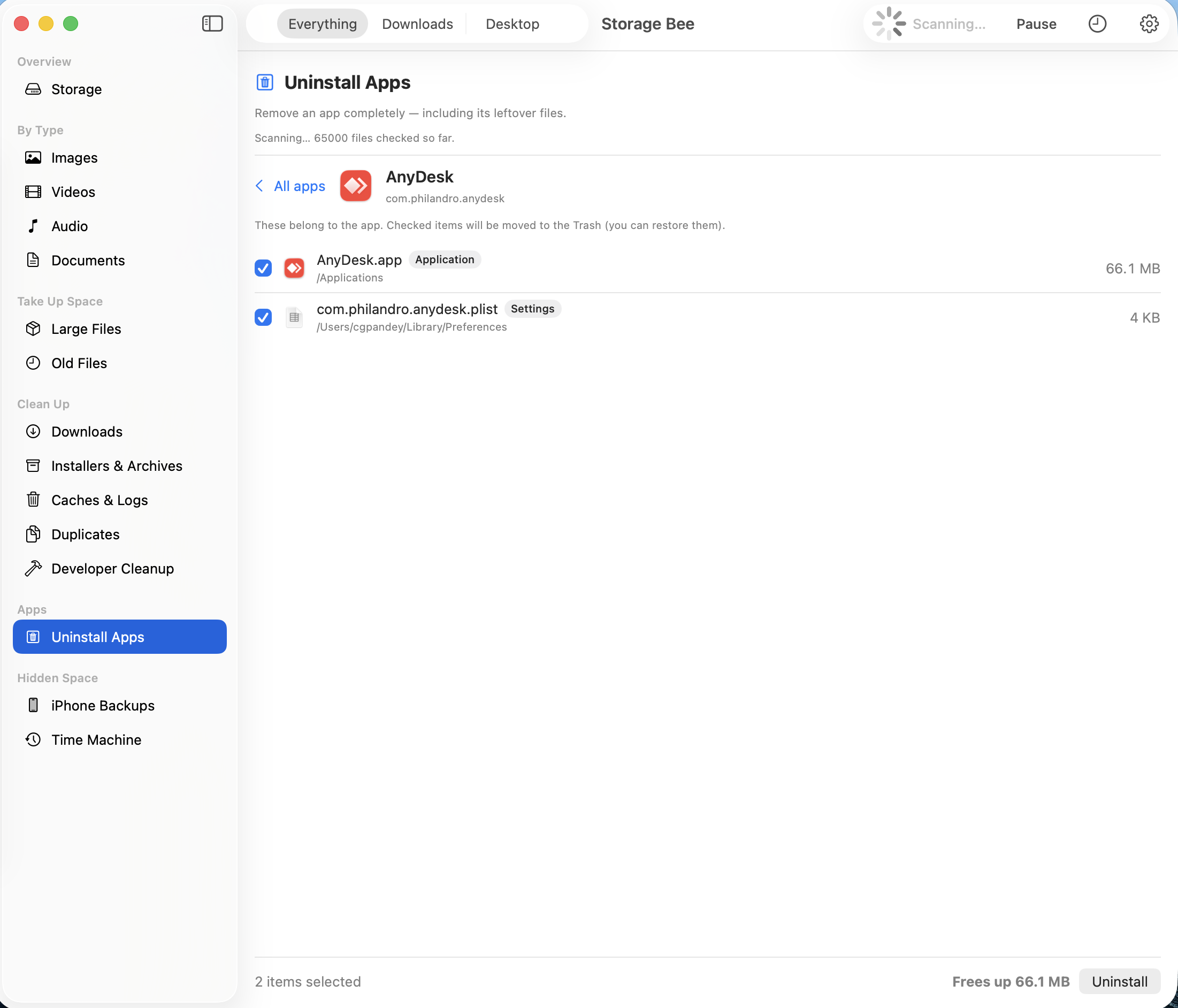1178x1008 pixels.
Task: Switch to the Desktop tab
Action: pyautogui.click(x=512, y=24)
